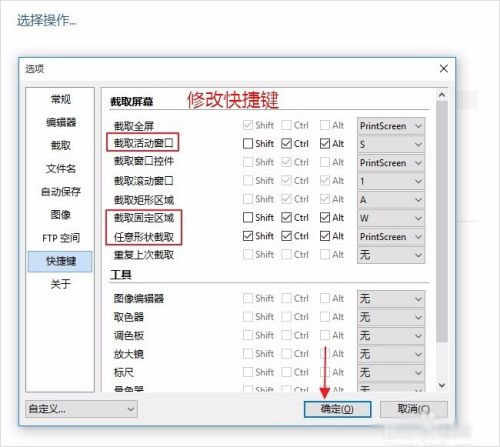
Task: Check Shift for 重复上次截取
Action: (x=248, y=254)
